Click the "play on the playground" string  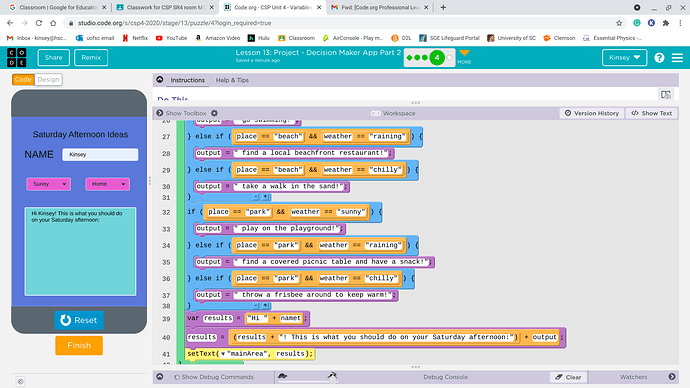[288, 229]
